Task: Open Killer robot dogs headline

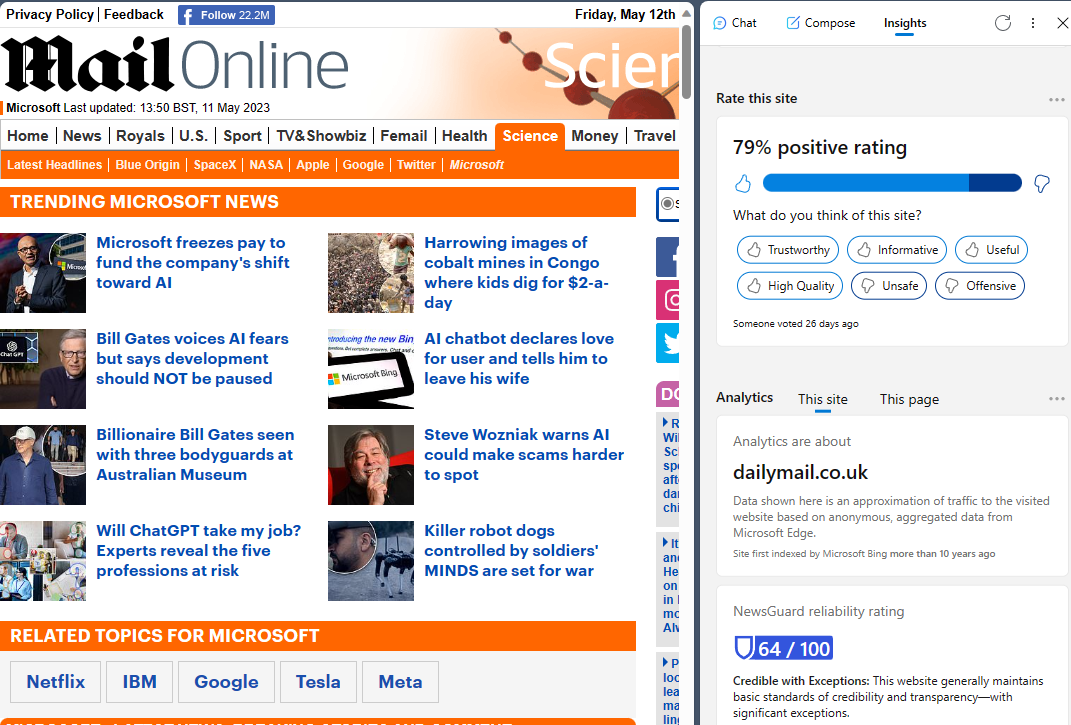Action: [511, 551]
